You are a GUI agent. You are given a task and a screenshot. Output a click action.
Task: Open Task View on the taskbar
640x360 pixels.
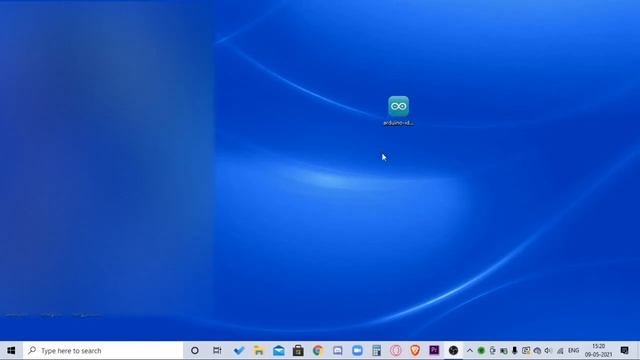[217, 350]
